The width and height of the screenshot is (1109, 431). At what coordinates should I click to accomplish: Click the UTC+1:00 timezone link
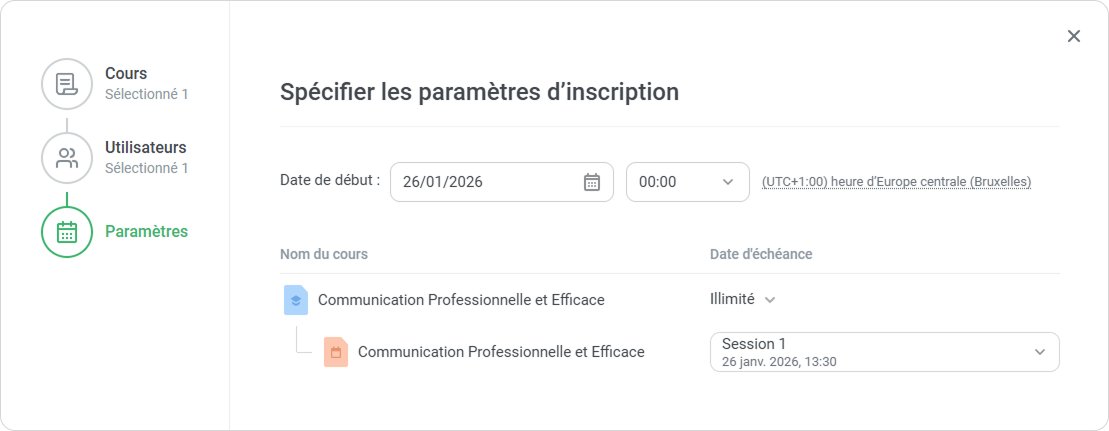point(896,182)
